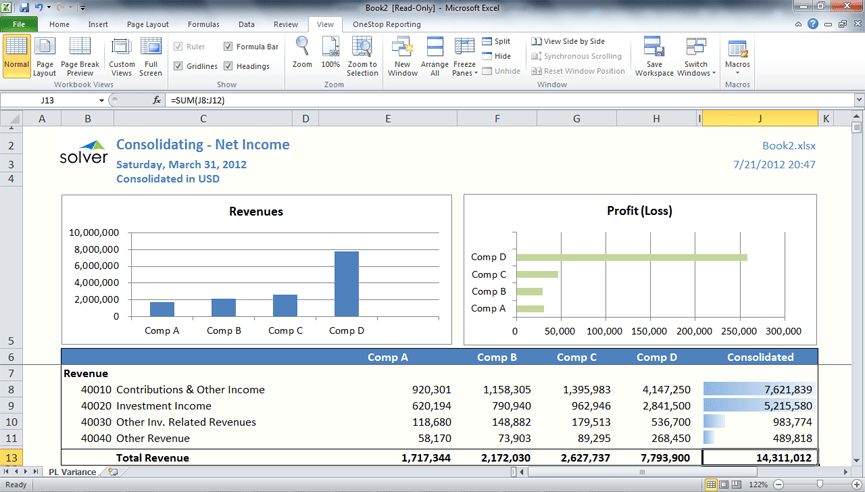This screenshot has height=492, width=865.
Task: Select the Profit (Loss) chart
Action: 640,269
